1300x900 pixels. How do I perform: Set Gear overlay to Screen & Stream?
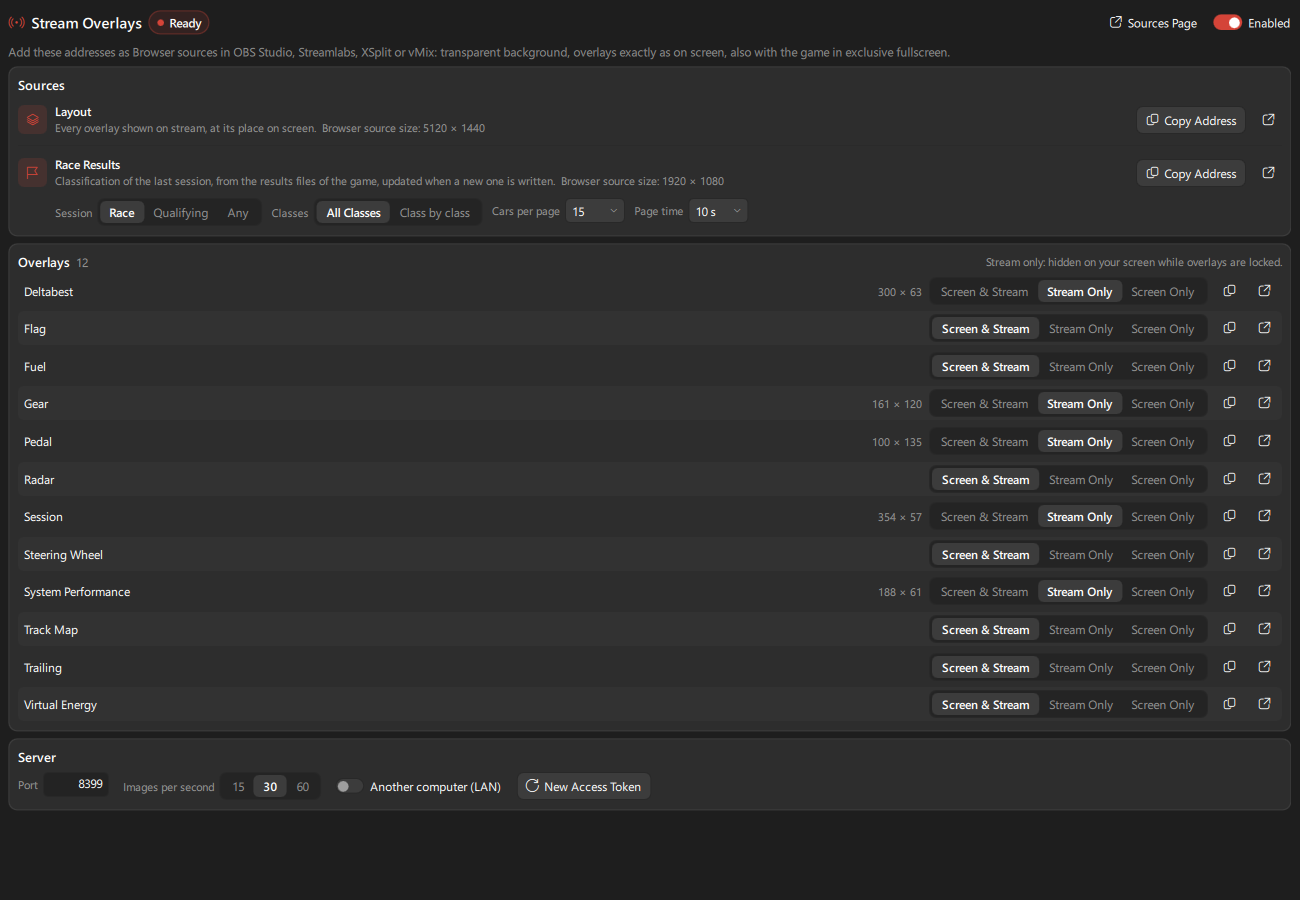tap(984, 404)
